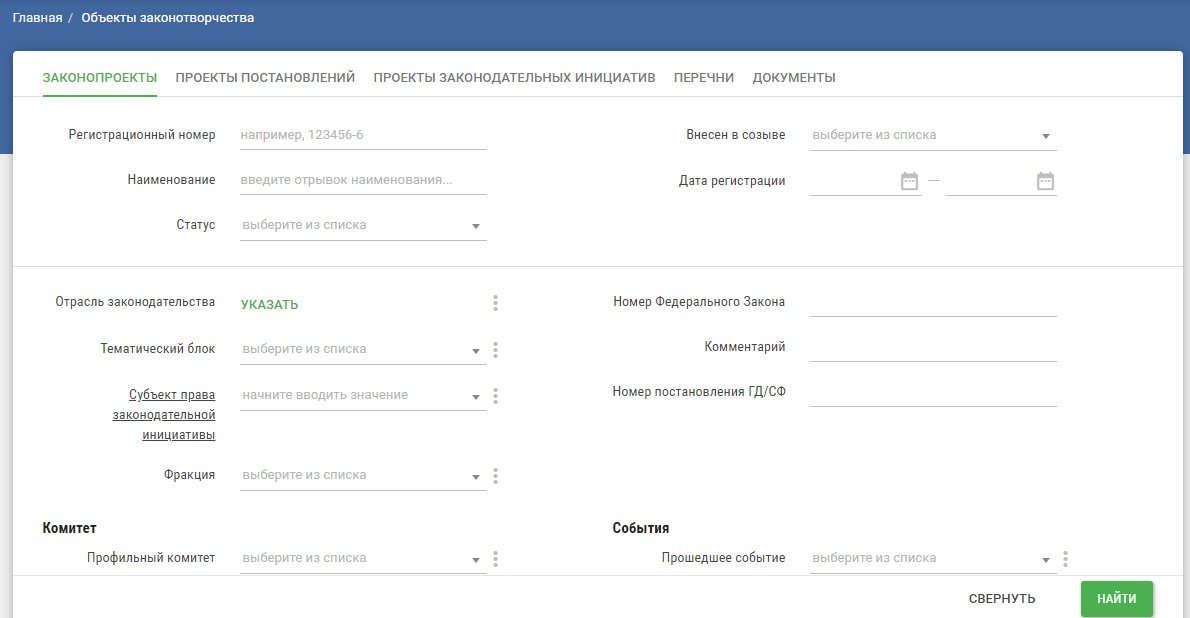Open the end date calendar for Дата регистрации
The height and width of the screenshot is (618, 1190).
[1045, 181]
